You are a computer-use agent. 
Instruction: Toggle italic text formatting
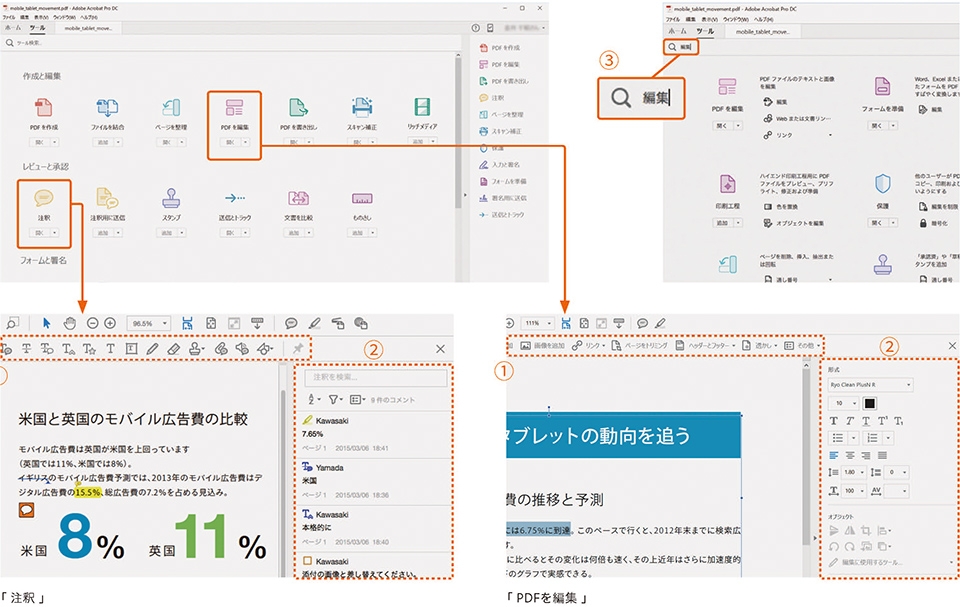[850, 421]
